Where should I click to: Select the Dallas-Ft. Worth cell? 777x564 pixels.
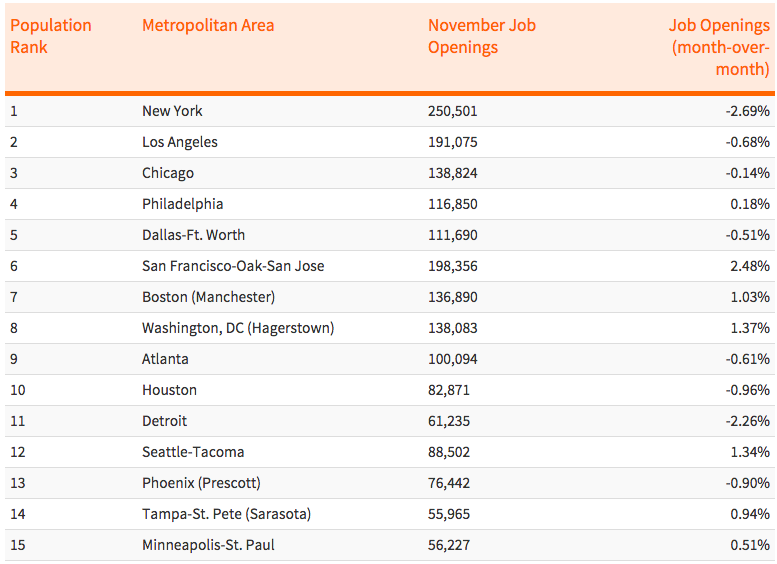pos(193,235)
